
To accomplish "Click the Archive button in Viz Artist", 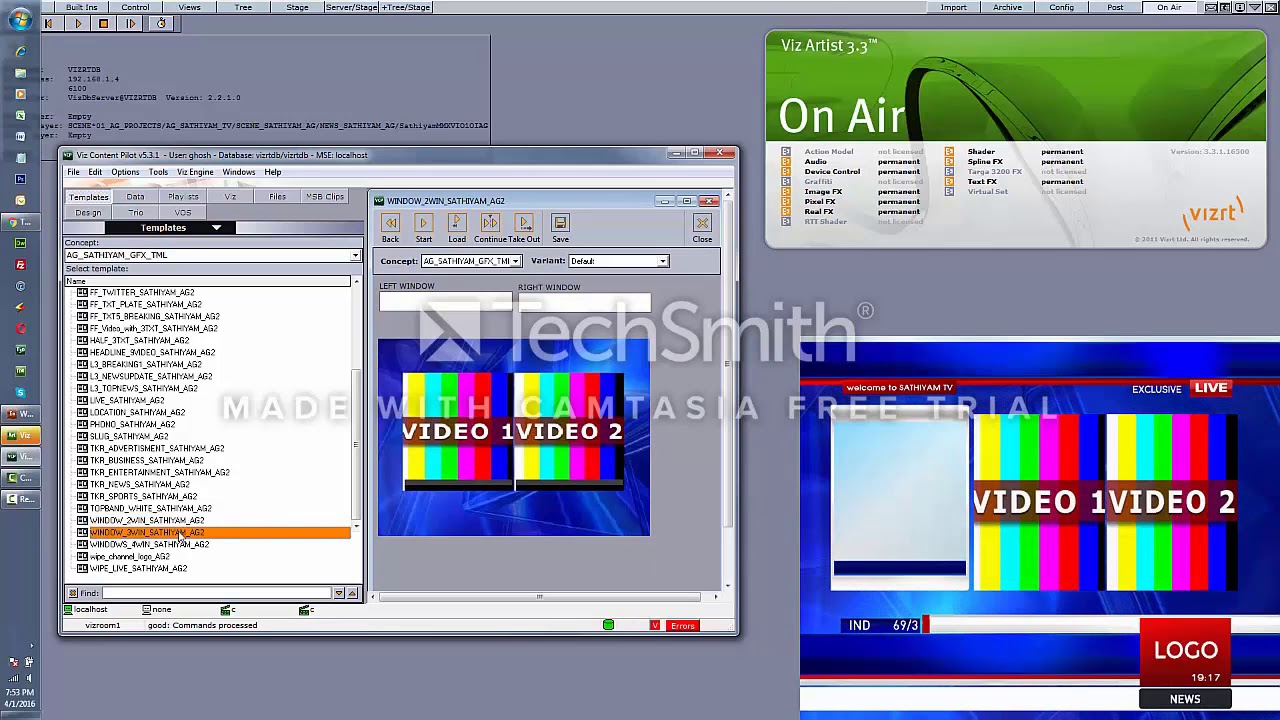I will [1007, 7].
